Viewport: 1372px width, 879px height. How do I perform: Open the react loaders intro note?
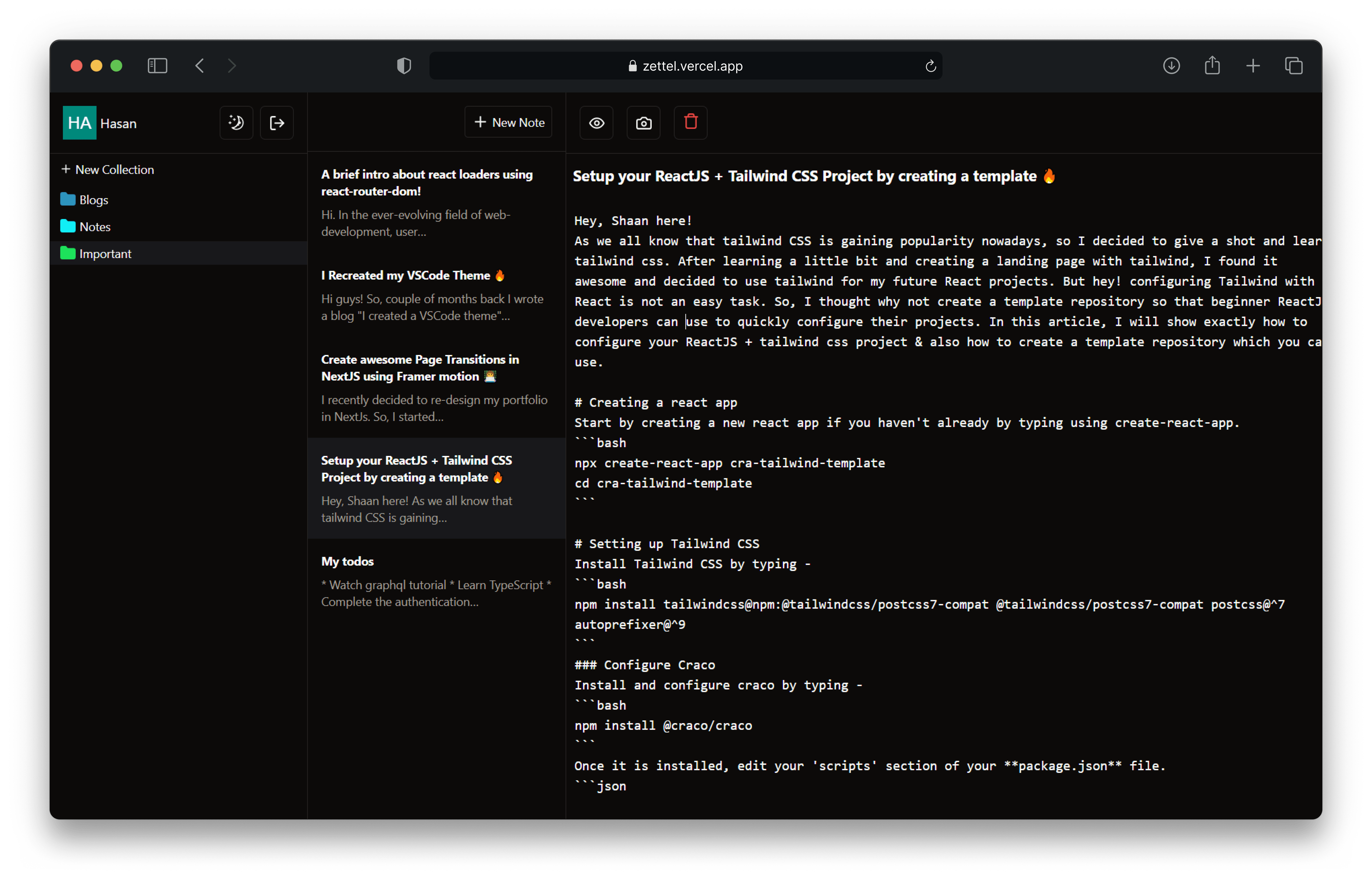[x=437, y=202]
